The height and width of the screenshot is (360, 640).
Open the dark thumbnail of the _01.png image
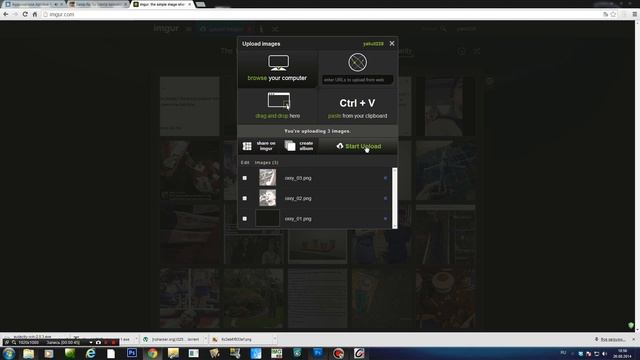[x=267, y=218]
